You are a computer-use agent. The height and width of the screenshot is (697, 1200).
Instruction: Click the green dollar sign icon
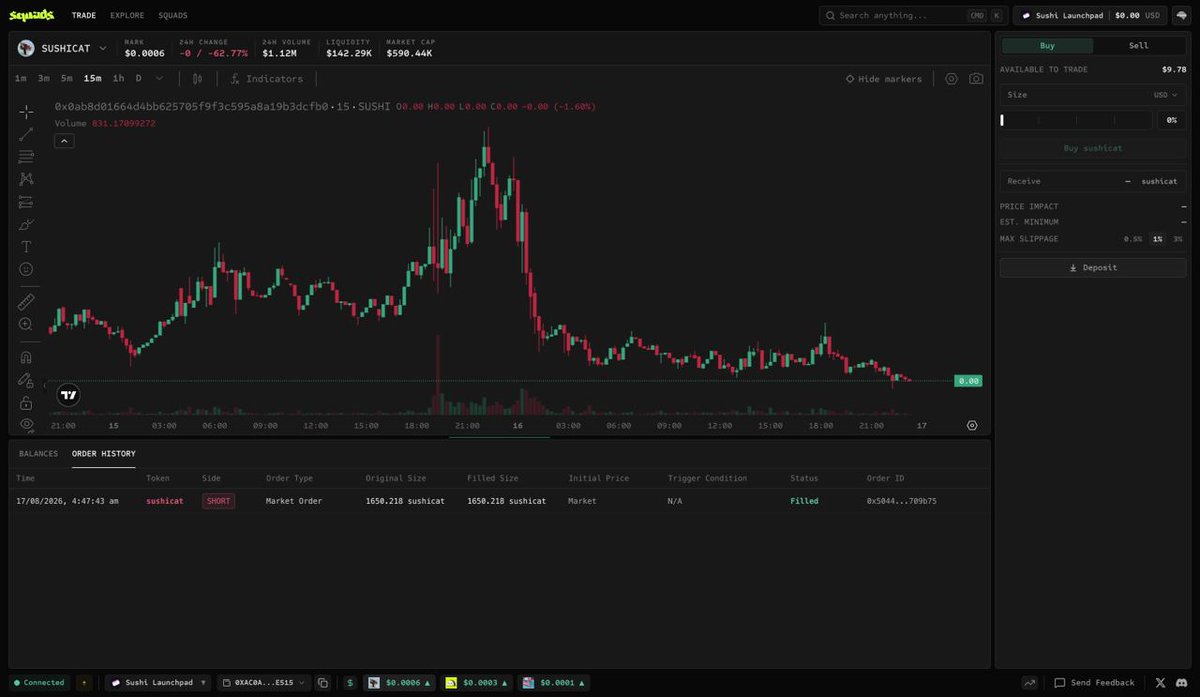point(350,683)
